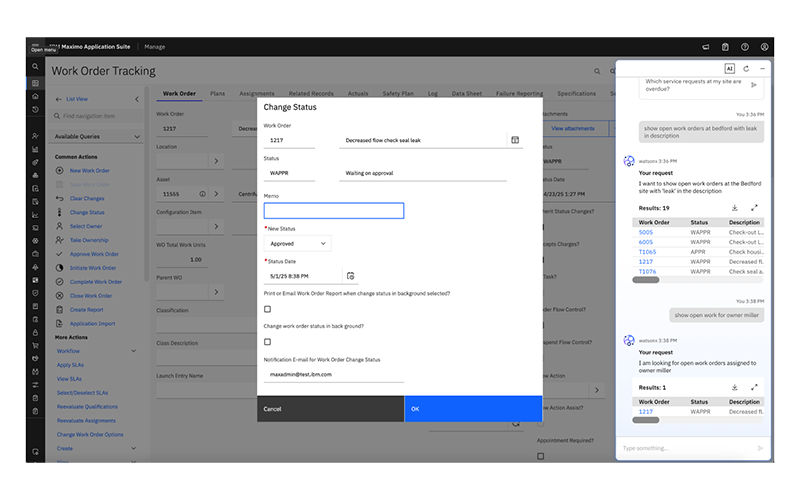The image size is (800, 500).
Task: Open the New Status dropdown
Action: click(x=297, y=243)
